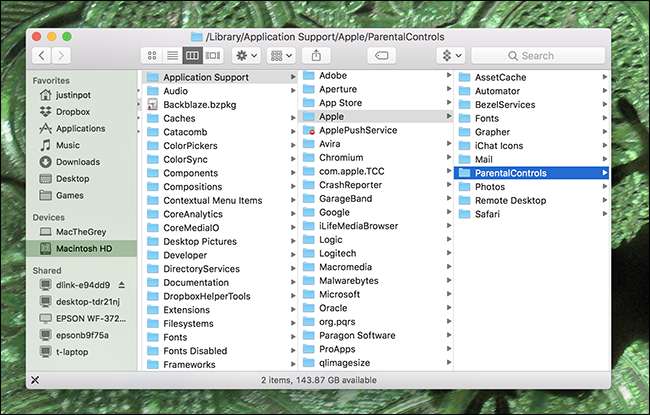650x415 pixels.
Task: Expand Aperture folder arrow
Action: (449, 89)
